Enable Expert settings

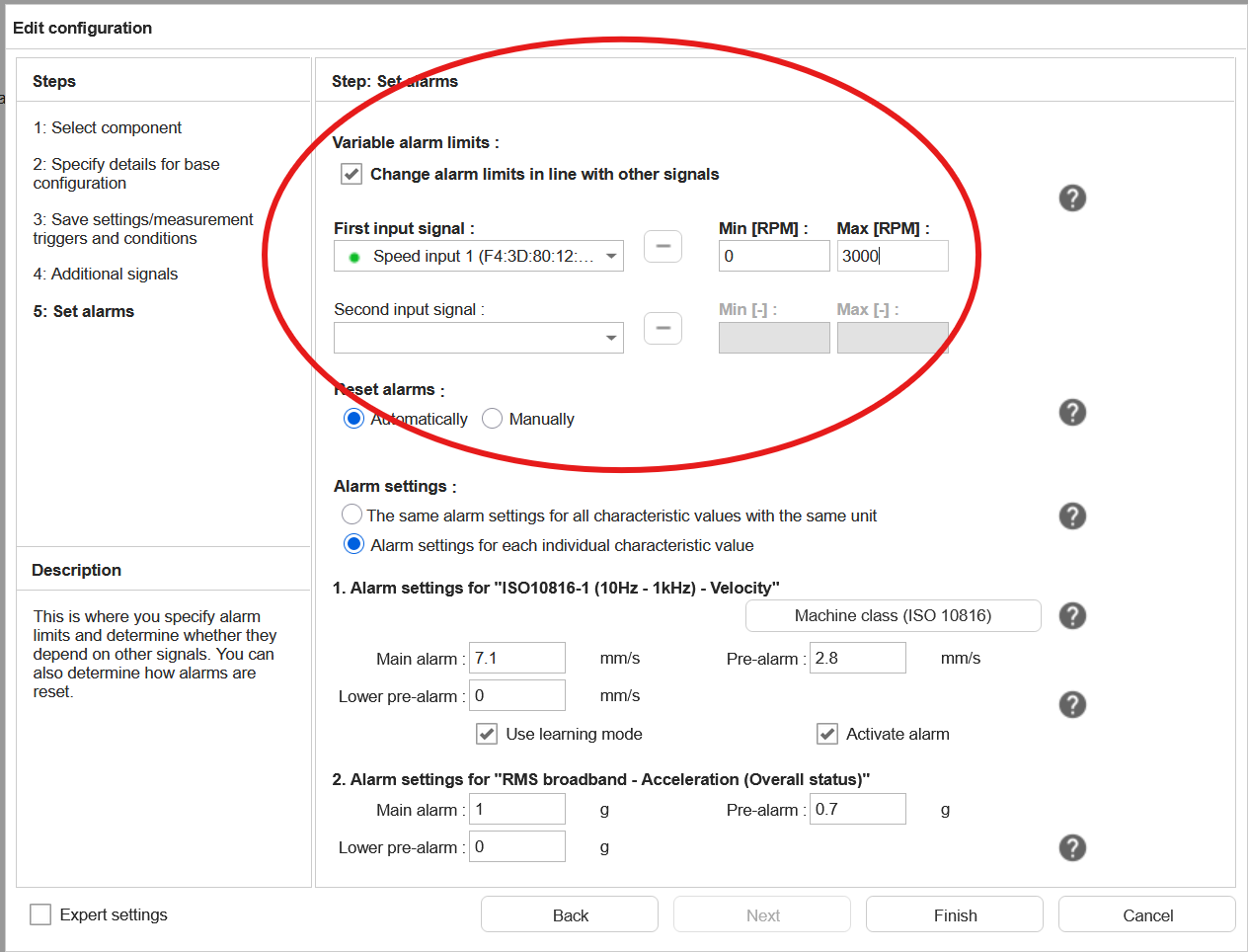point(39,914)
